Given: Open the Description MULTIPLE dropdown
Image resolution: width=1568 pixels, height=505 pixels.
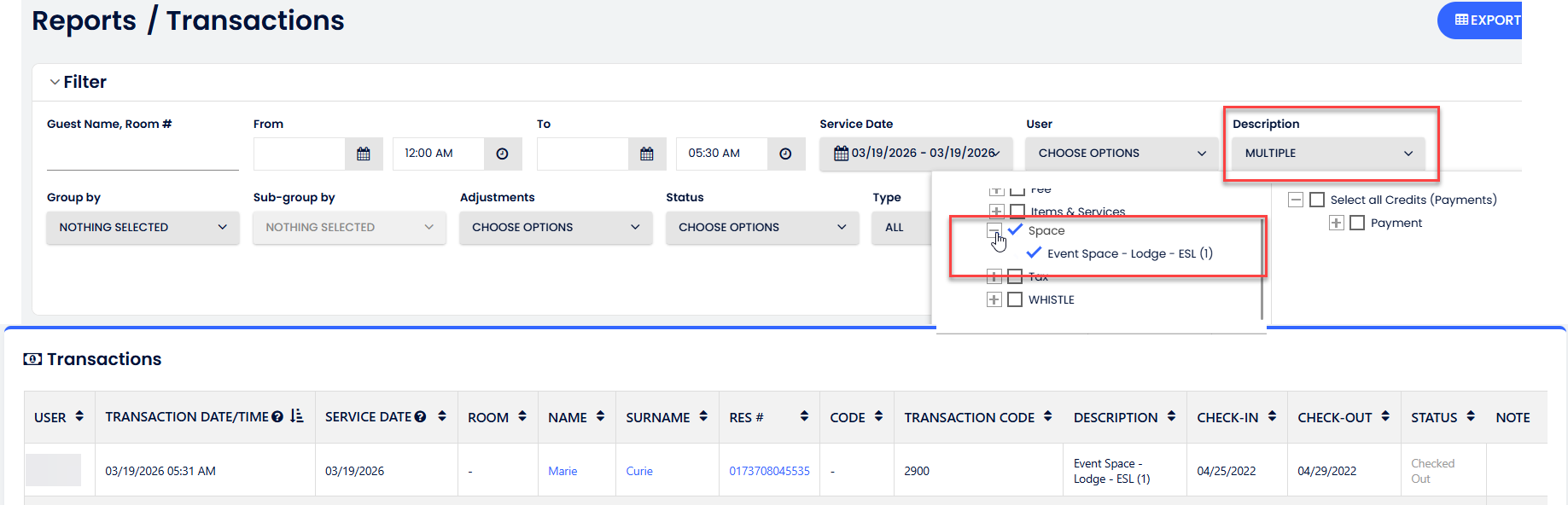Looking at the screenshot, I should tap(1327, 154).
